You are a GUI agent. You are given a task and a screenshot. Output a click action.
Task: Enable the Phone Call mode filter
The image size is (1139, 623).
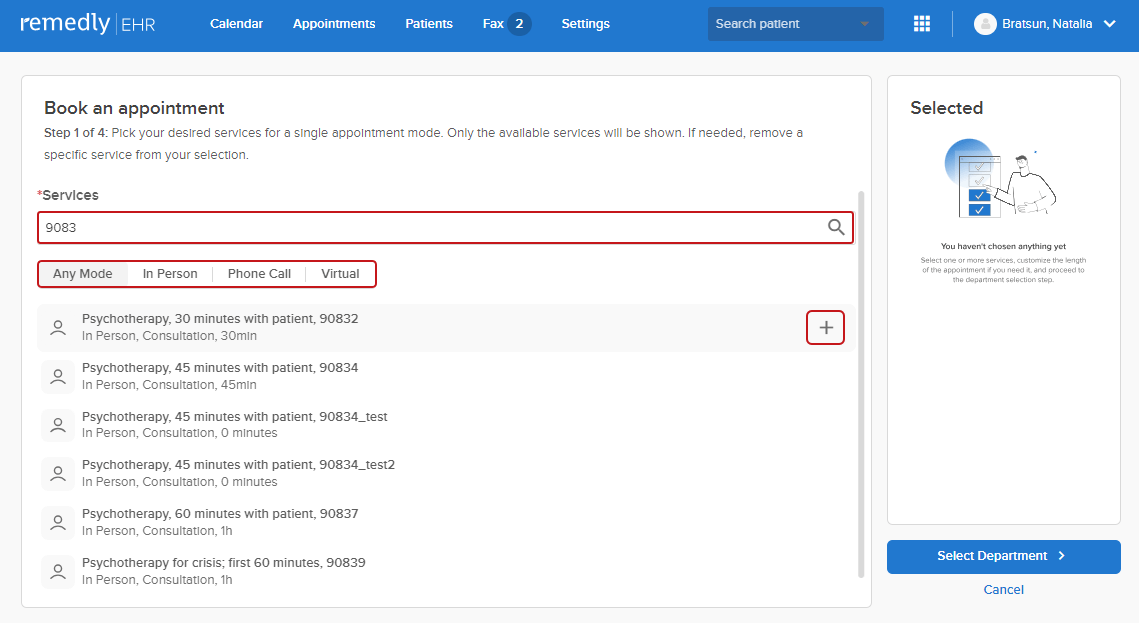pyautogui.click(x=259, y=273)
